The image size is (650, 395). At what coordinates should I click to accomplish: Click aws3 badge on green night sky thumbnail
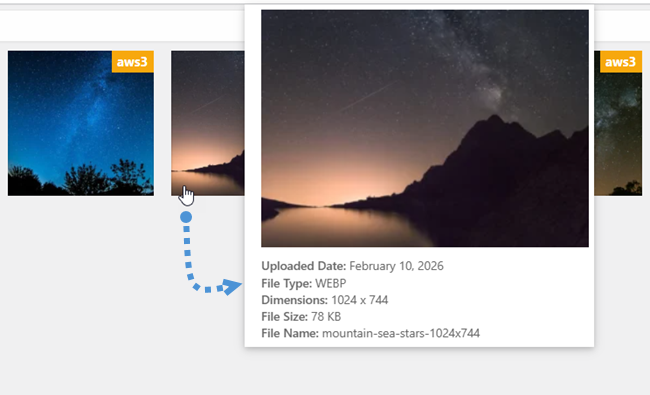click(x=621, y=62)
